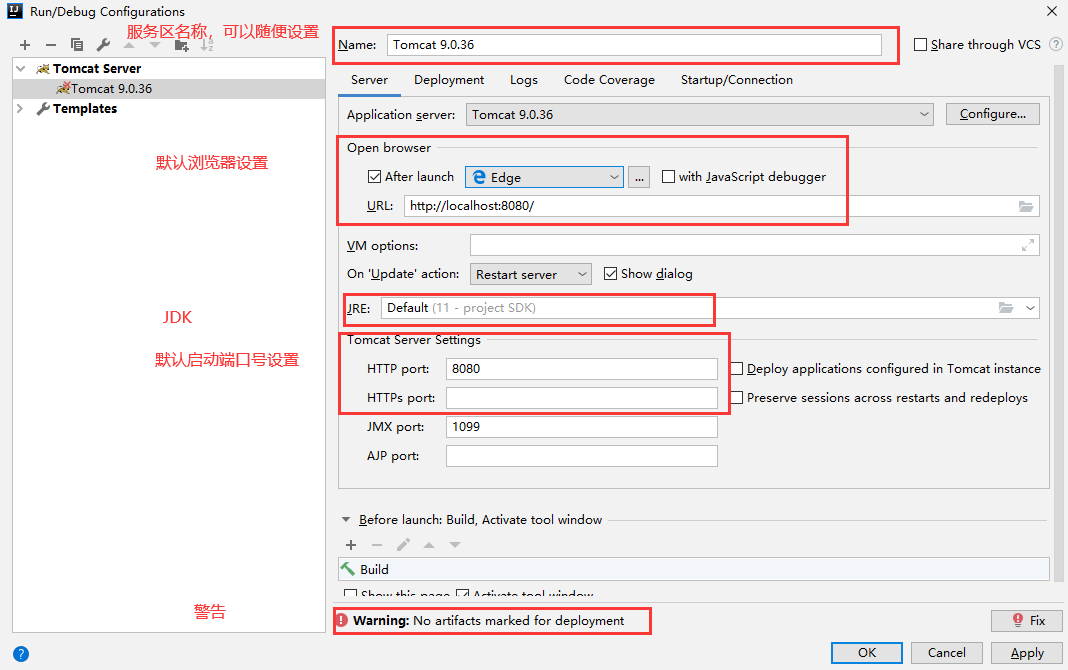The image size is (1068, 670).
Task: Enable with JavaScript debugger
Action: point(668,177)
